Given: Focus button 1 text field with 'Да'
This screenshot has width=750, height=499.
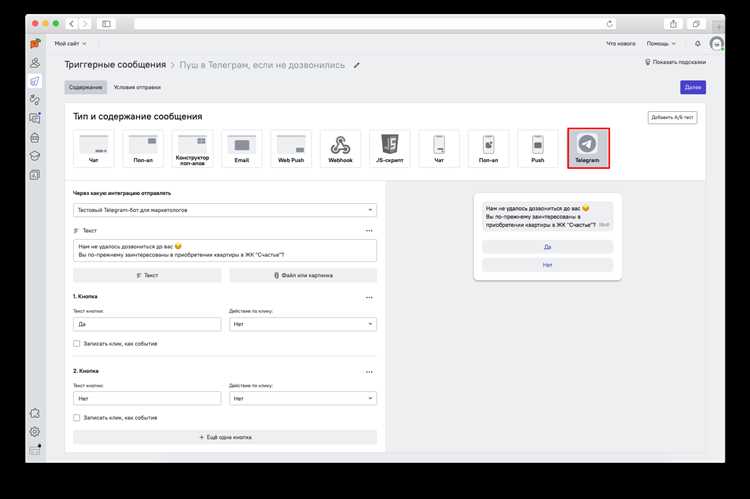Looking at the screenshot, I should 147,324.
